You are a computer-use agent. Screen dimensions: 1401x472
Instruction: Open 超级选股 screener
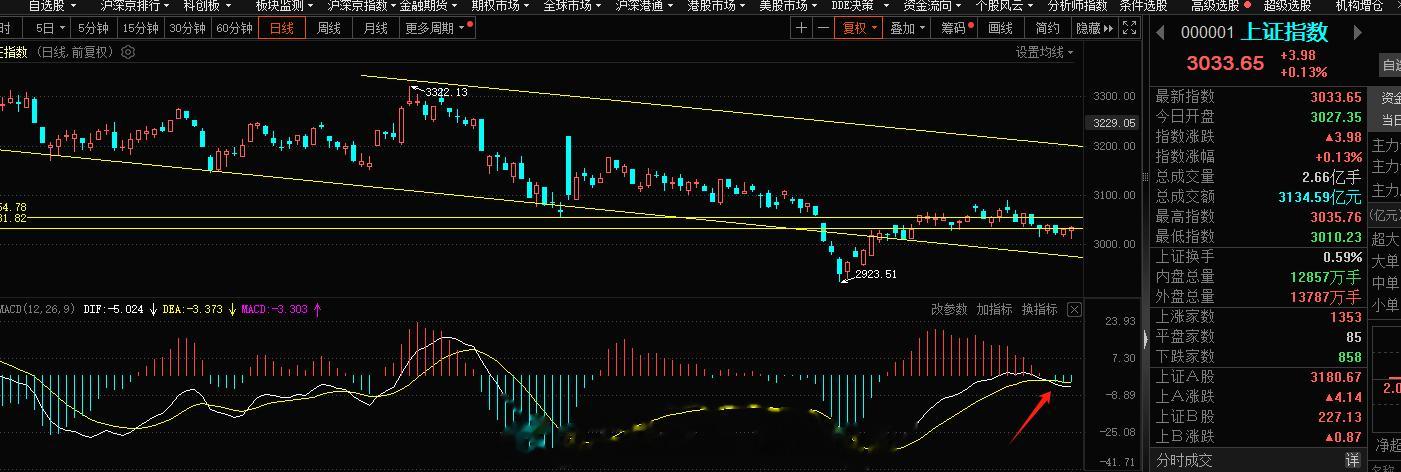pos(1287,6)
